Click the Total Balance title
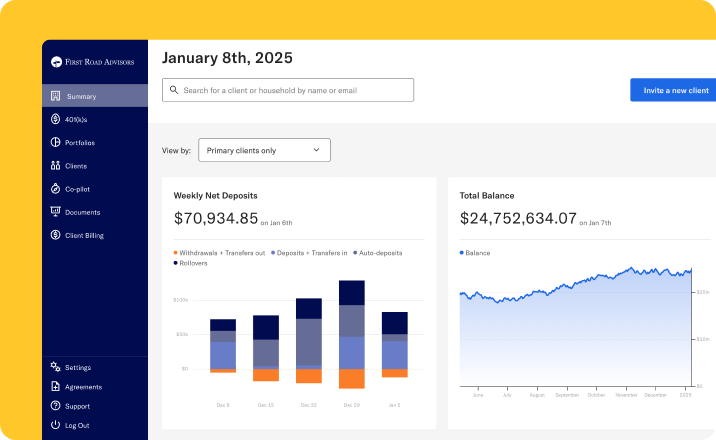Image resolution: width=716 pixels, height=440 pixels. (487, 195)
